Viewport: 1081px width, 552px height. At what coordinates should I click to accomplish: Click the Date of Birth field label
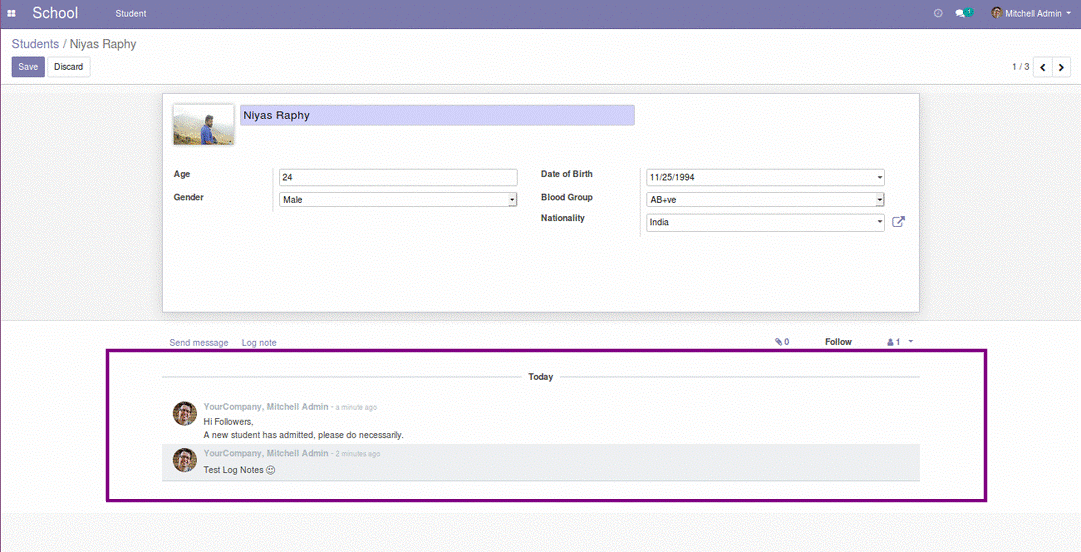pyautogui.click(x=567, y=174)
